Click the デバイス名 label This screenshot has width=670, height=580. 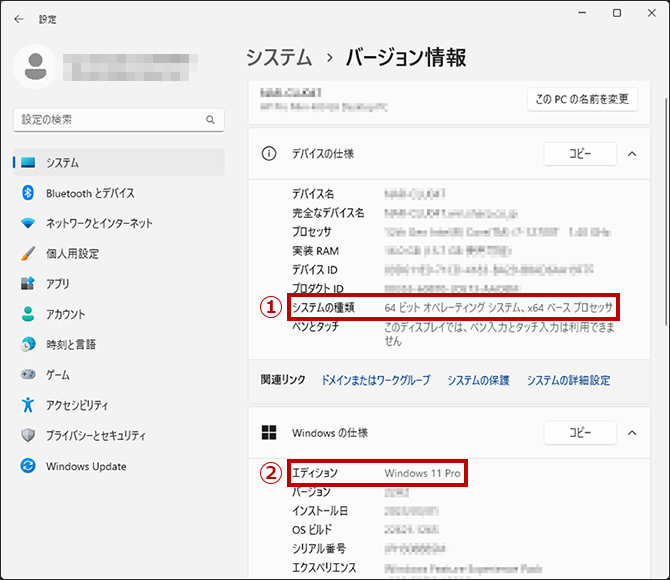[313, 194]
